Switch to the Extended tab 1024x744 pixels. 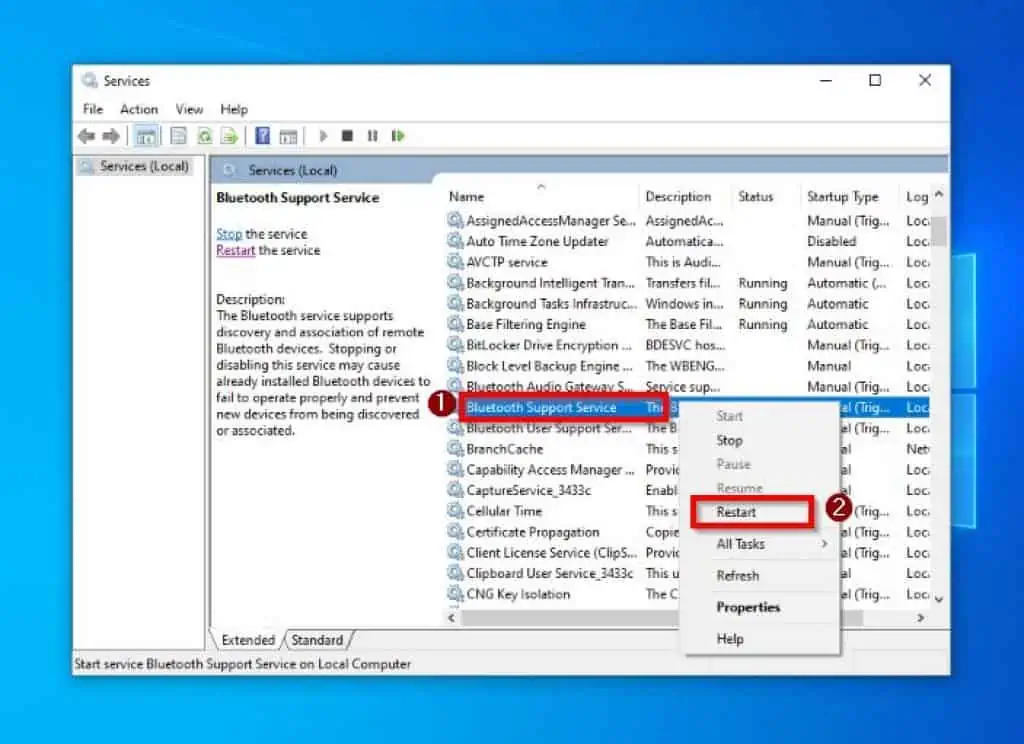pyautogui.click(x=248, y=640)
